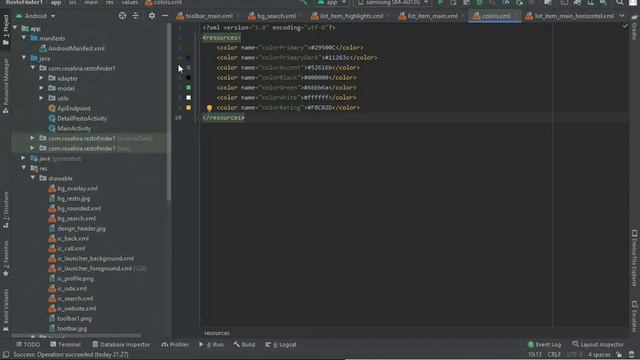
Task: Open ic_search.xml drawable file
Action: coord(75,299)
